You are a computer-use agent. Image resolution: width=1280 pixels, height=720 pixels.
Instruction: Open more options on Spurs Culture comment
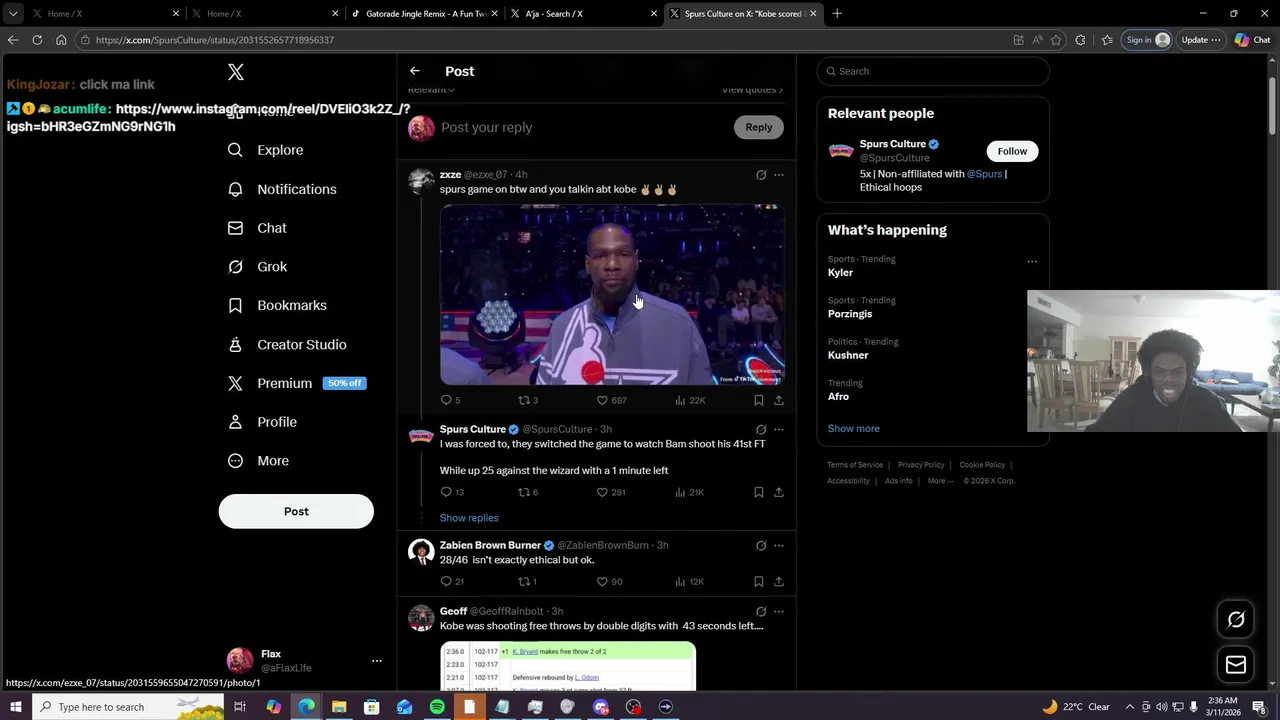tap(779, 430)
